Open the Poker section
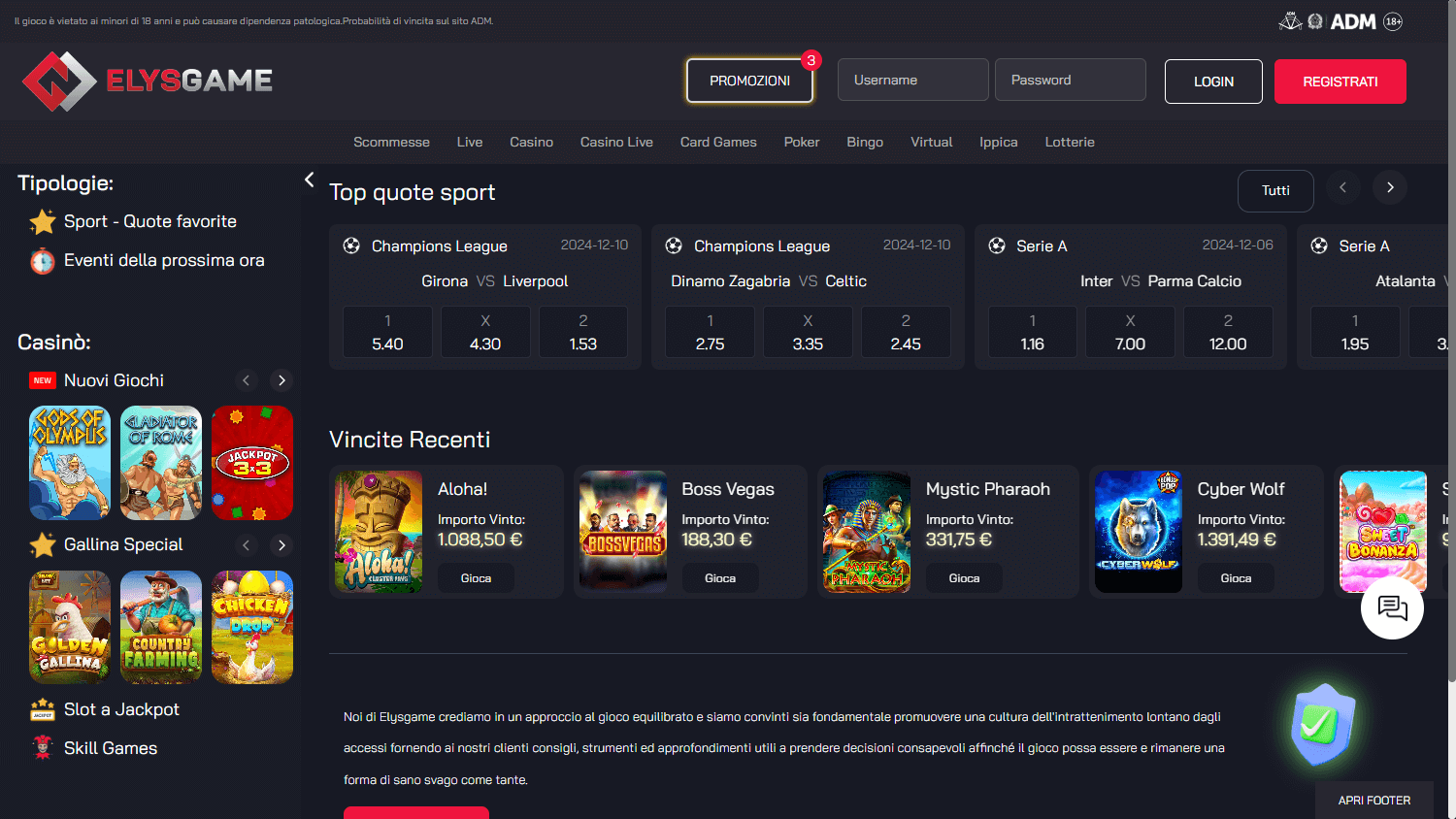This screenshot has height=819, width=1456. [x=802, y=142]
